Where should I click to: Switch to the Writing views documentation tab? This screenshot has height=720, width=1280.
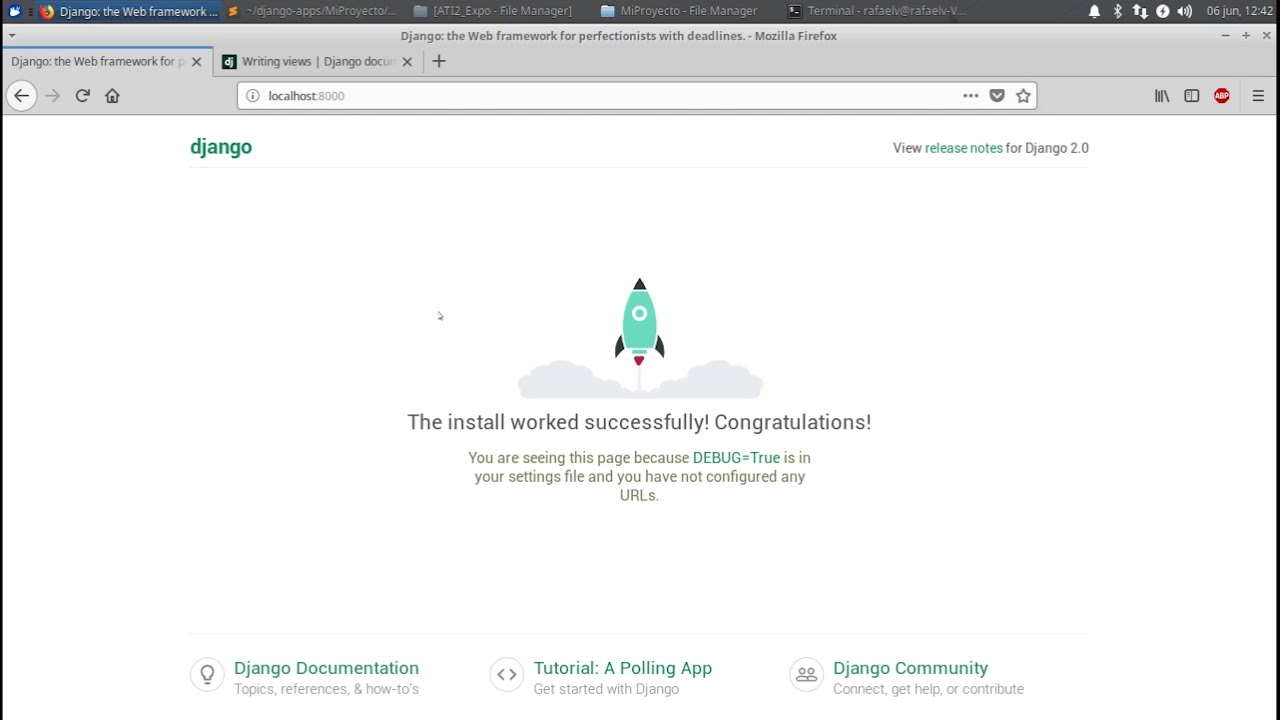[318, 61]
